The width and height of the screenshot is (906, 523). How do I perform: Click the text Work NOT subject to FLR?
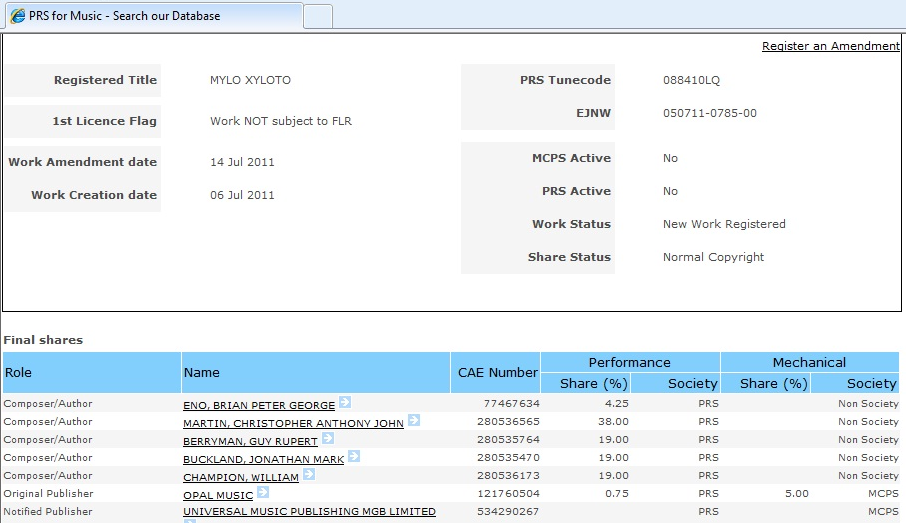(281, 121)
